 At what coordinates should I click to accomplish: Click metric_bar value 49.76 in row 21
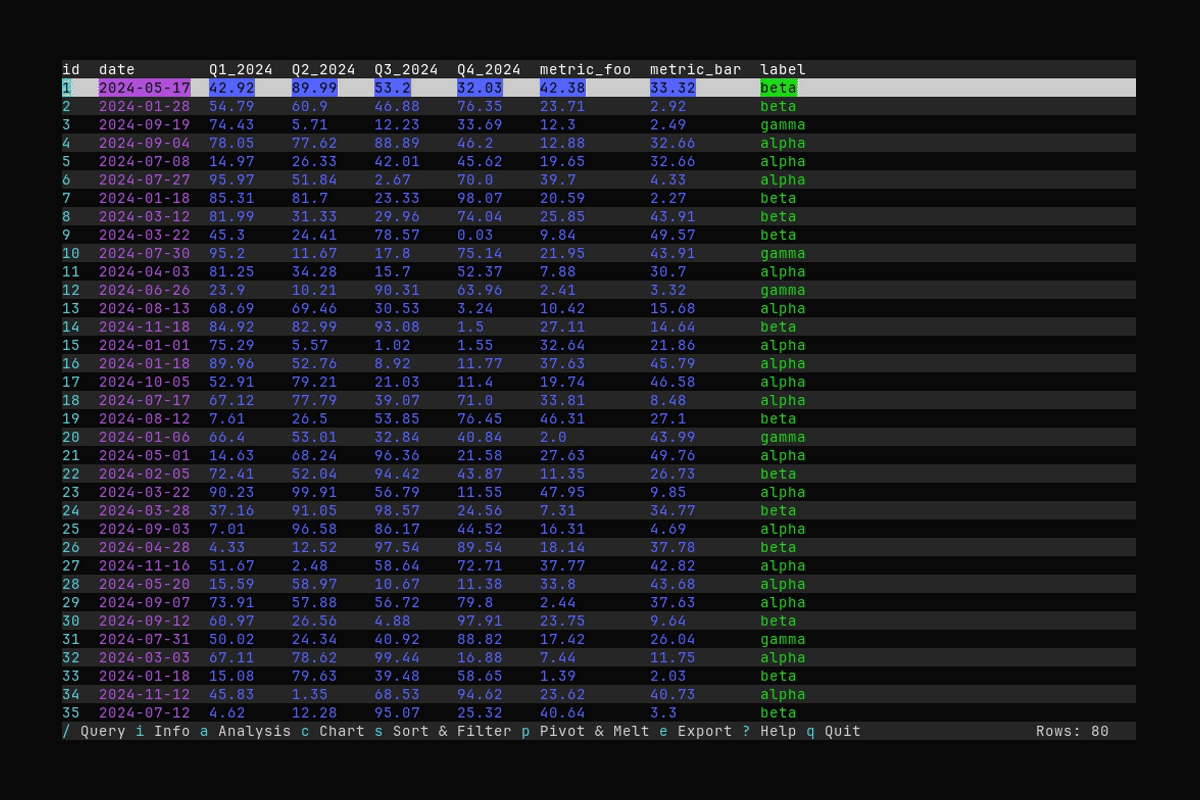[x=672, y=455]
